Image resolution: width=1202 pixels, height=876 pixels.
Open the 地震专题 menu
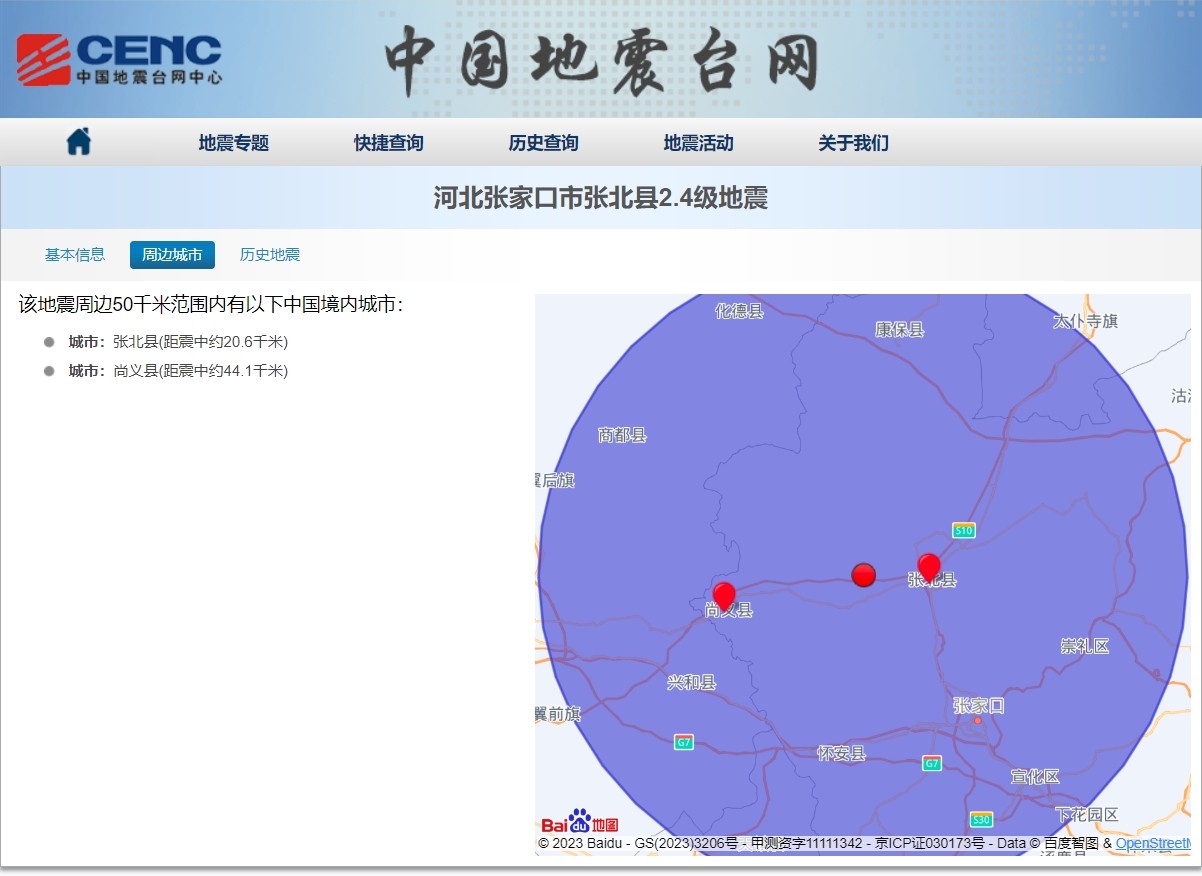click(x=234, y=143)
